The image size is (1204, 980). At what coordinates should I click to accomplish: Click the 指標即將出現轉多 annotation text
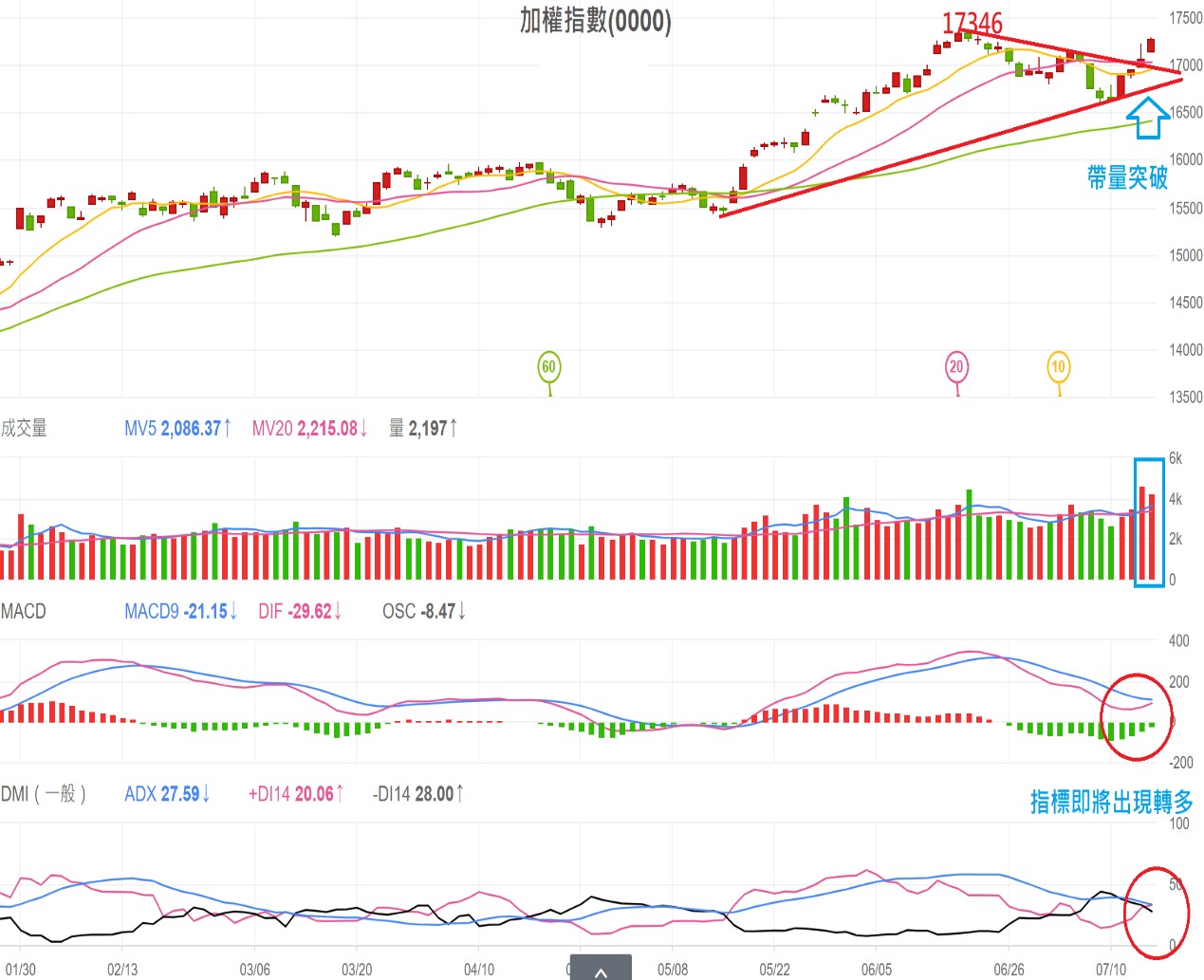1111,803
